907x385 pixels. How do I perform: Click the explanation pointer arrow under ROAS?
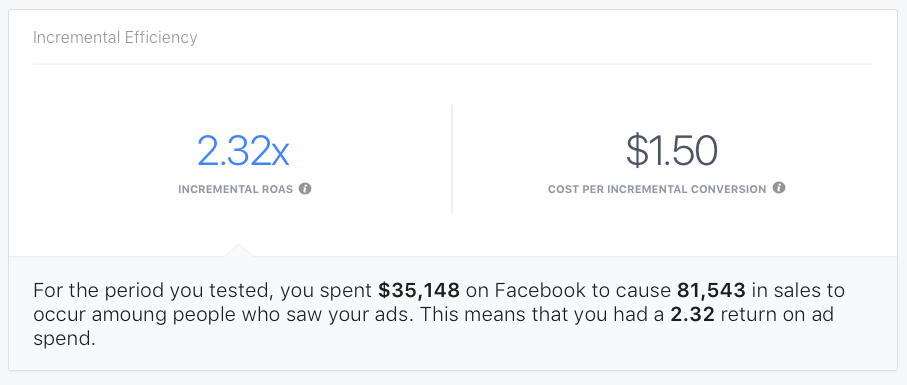pyautogui.click(x=238, y=250)
